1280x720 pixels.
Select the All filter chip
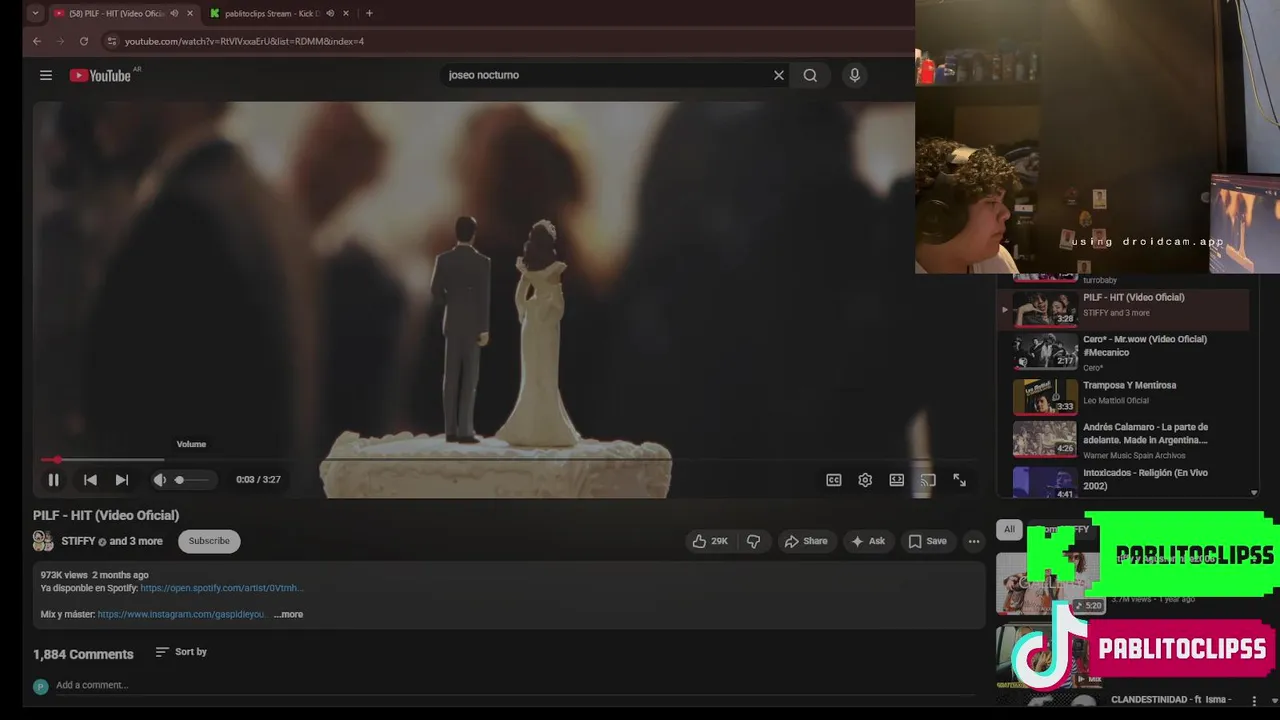[1009, 529]
